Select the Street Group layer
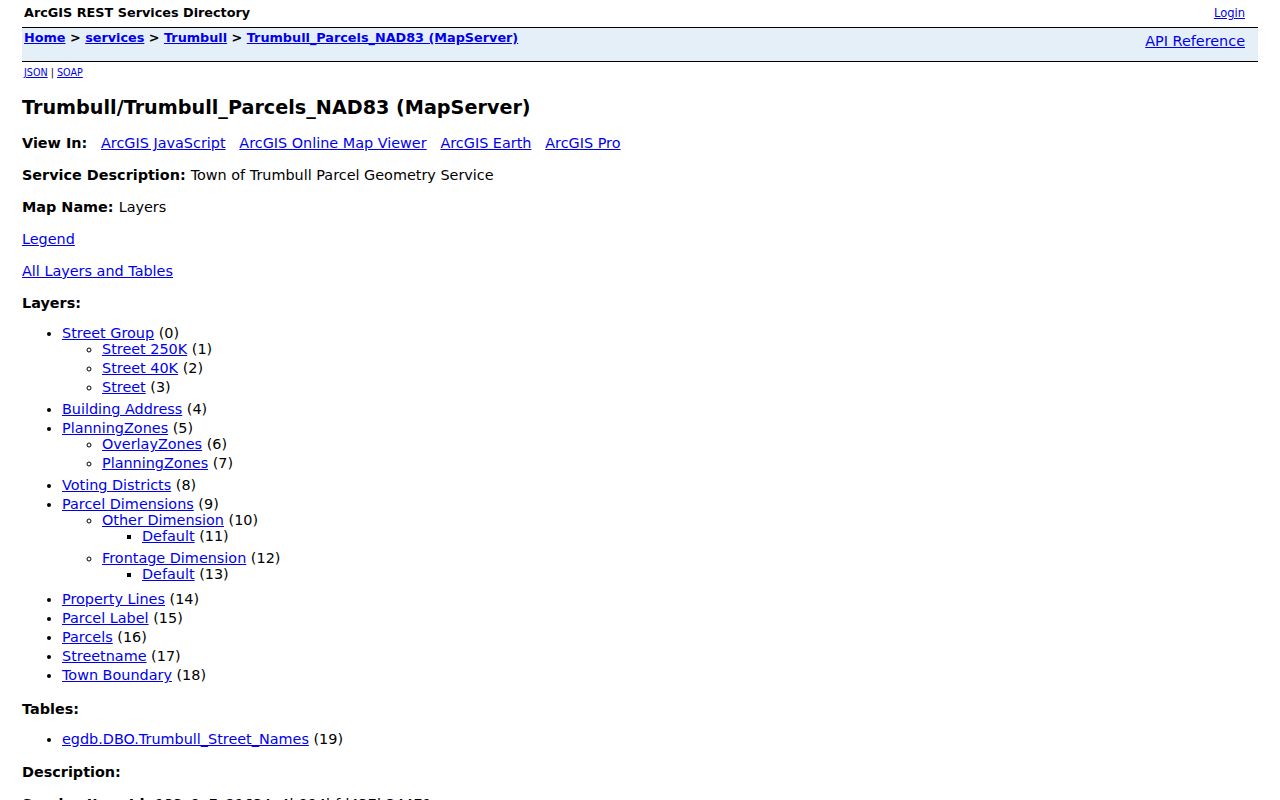 pyautogui.click(x=108, y=333)
